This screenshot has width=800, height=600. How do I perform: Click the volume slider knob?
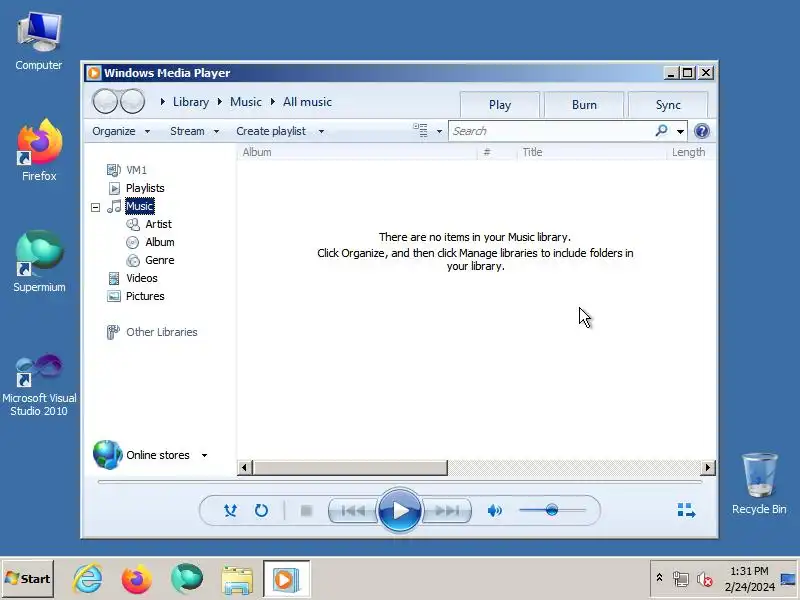point(552,510)
